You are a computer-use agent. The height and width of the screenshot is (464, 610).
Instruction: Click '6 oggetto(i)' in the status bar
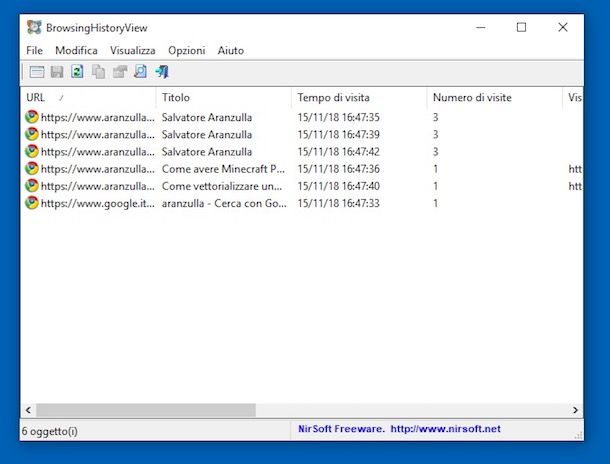pos(49,431)
